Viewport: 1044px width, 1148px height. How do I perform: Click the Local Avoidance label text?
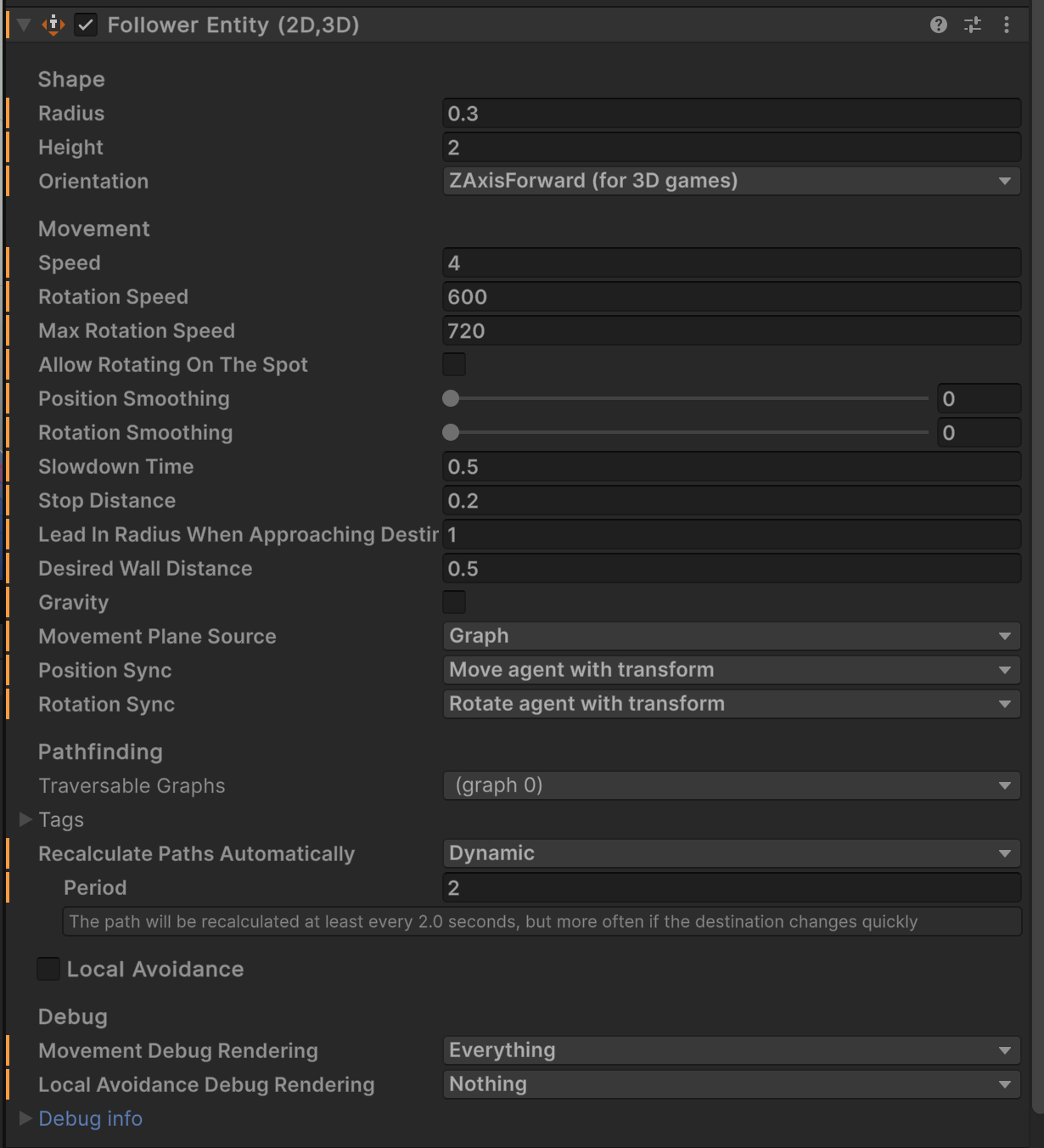pyautogui.click(x=155, y=969)
